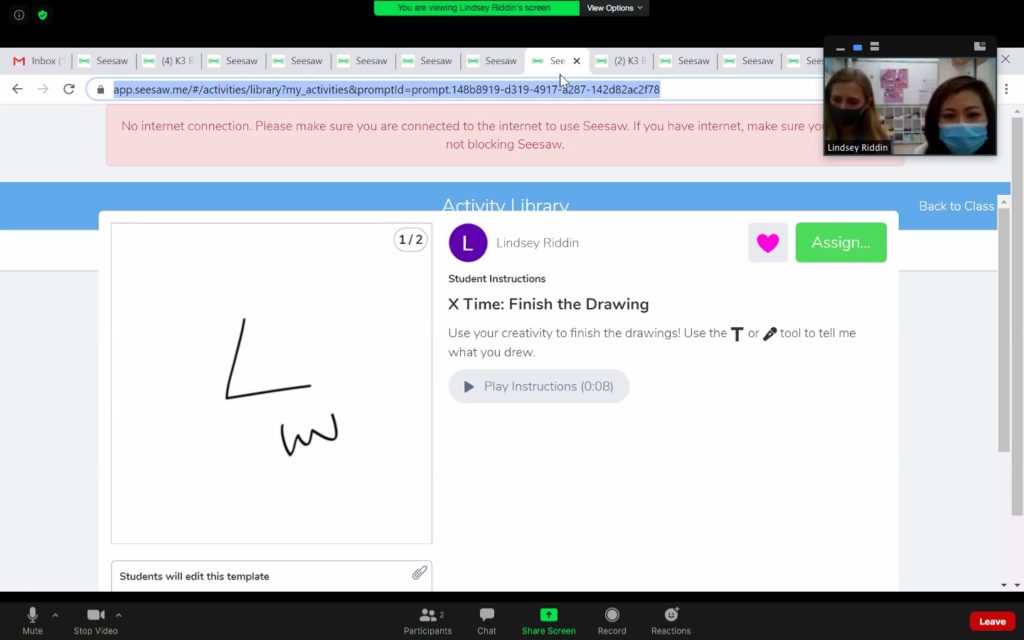1024x640 pixels.
Task: Play Instructions audio (0:08)
Action: pos(538,386)
